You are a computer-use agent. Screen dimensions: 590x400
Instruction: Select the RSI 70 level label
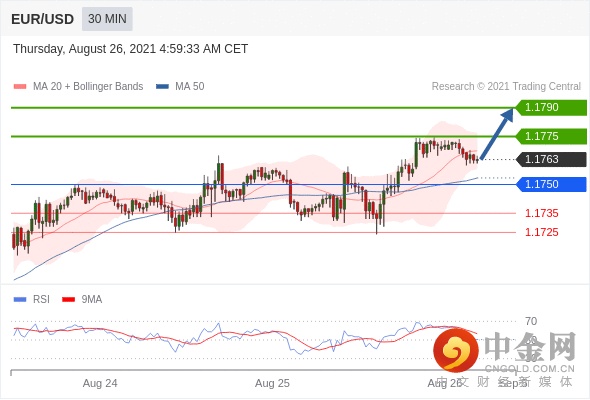click(x=531, y=321)
